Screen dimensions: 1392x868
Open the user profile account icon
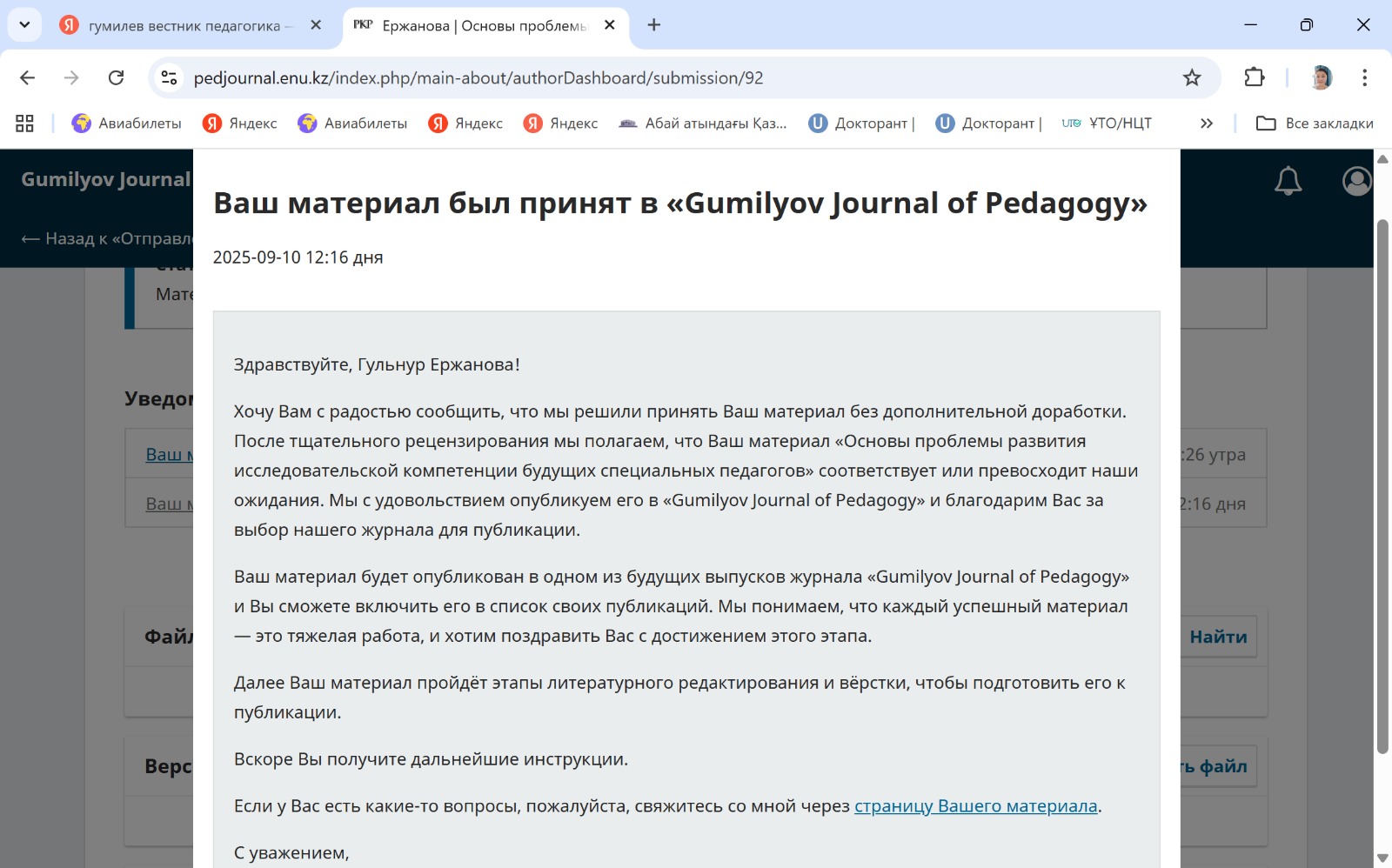[x=1355, y=181]
